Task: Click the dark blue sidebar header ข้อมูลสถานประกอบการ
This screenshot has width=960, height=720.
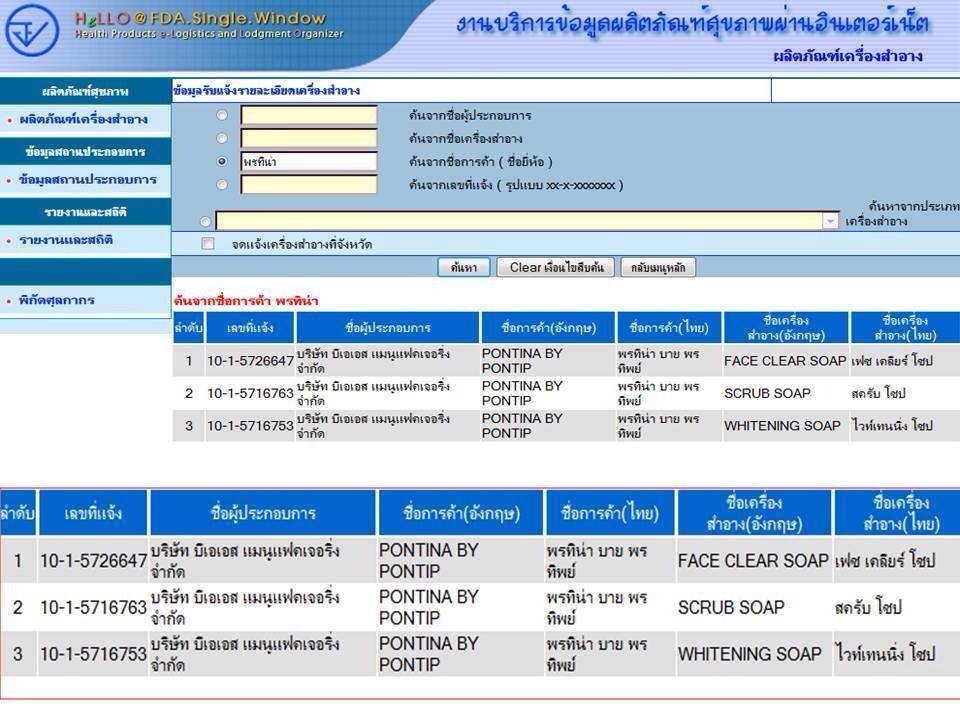Action: 85,151
